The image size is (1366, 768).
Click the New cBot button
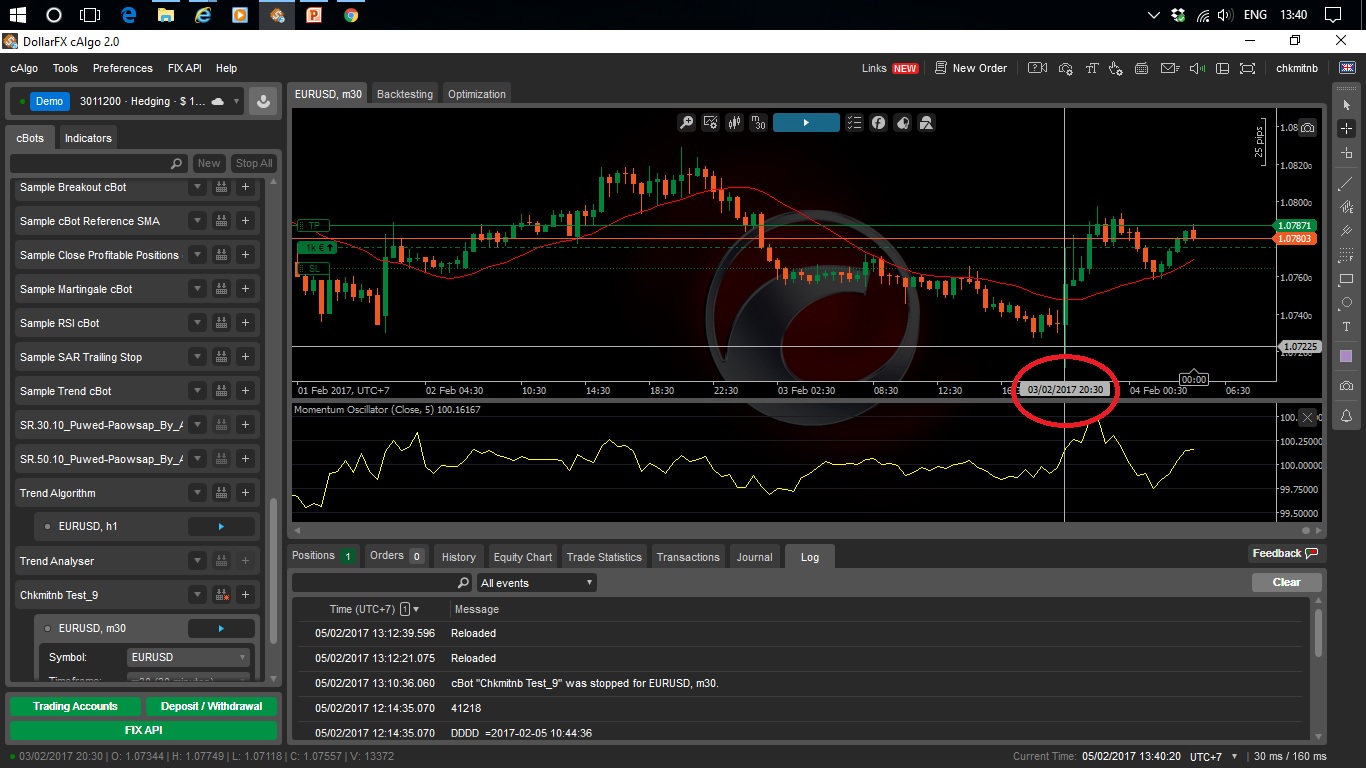pos(209,163)
